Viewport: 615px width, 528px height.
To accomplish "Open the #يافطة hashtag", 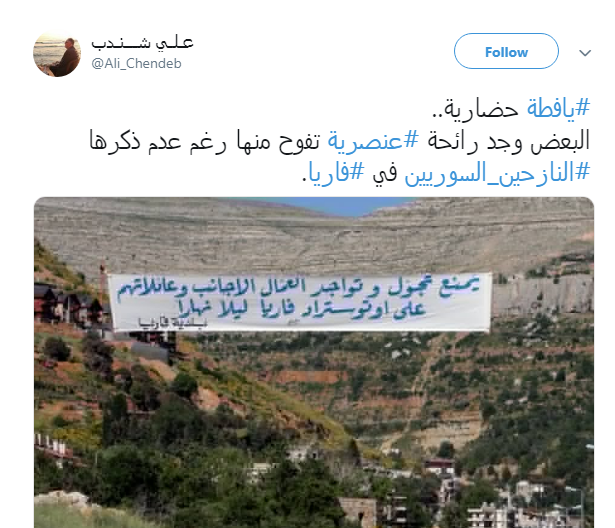I will (558, 108).
